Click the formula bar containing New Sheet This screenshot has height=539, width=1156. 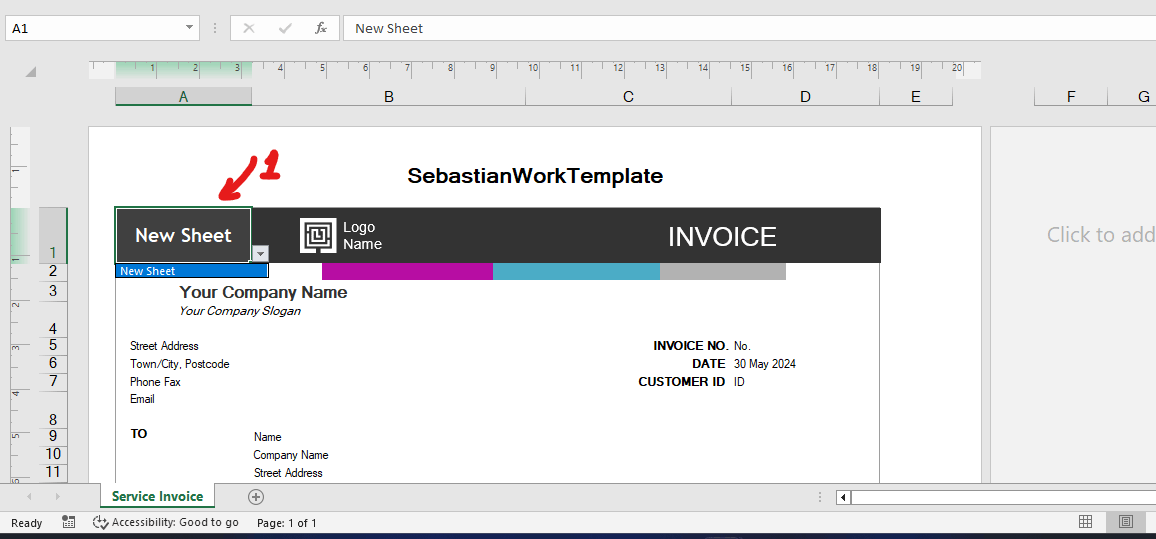pyautogui.click(x=749, y=28)
